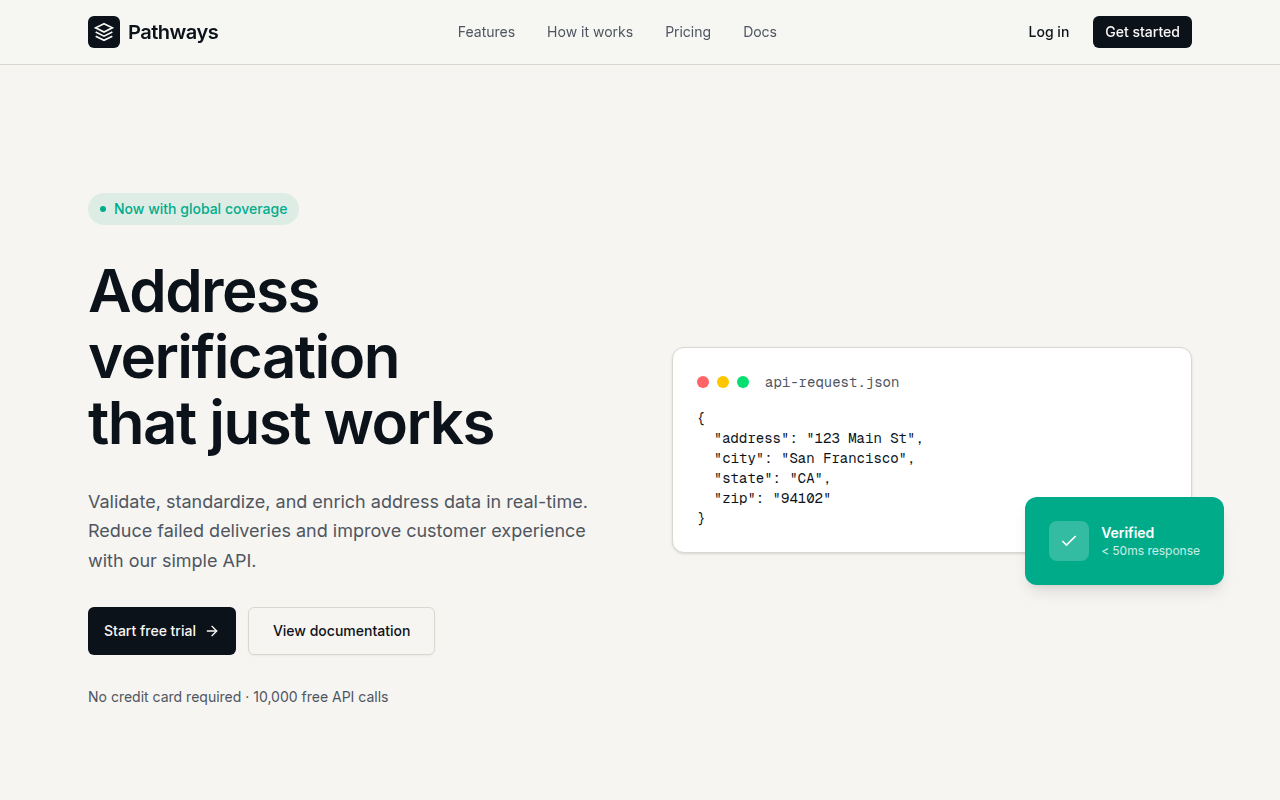Open the Features page

(x=486, y=32)
